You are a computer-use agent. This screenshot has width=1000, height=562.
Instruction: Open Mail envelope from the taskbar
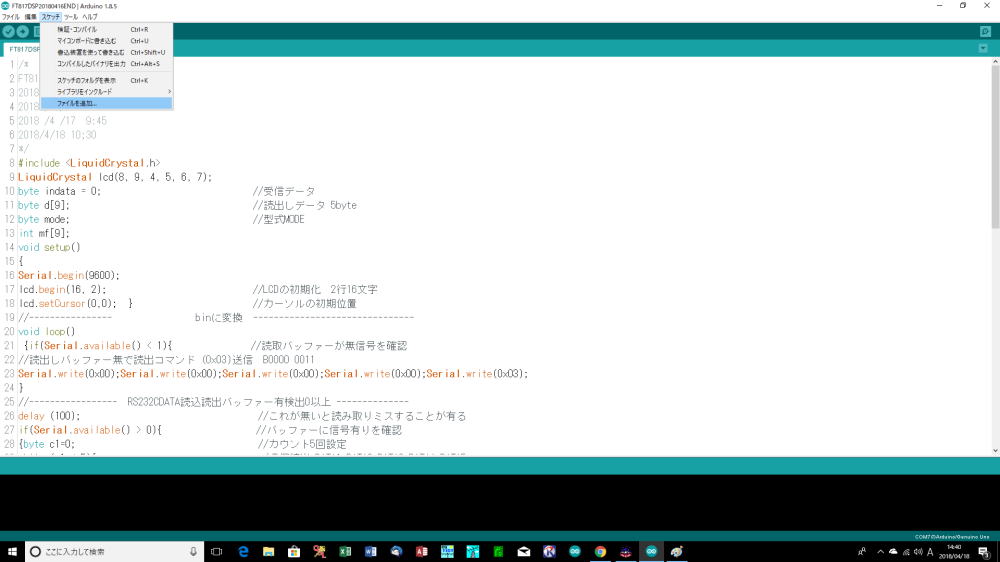click(524, 552)
